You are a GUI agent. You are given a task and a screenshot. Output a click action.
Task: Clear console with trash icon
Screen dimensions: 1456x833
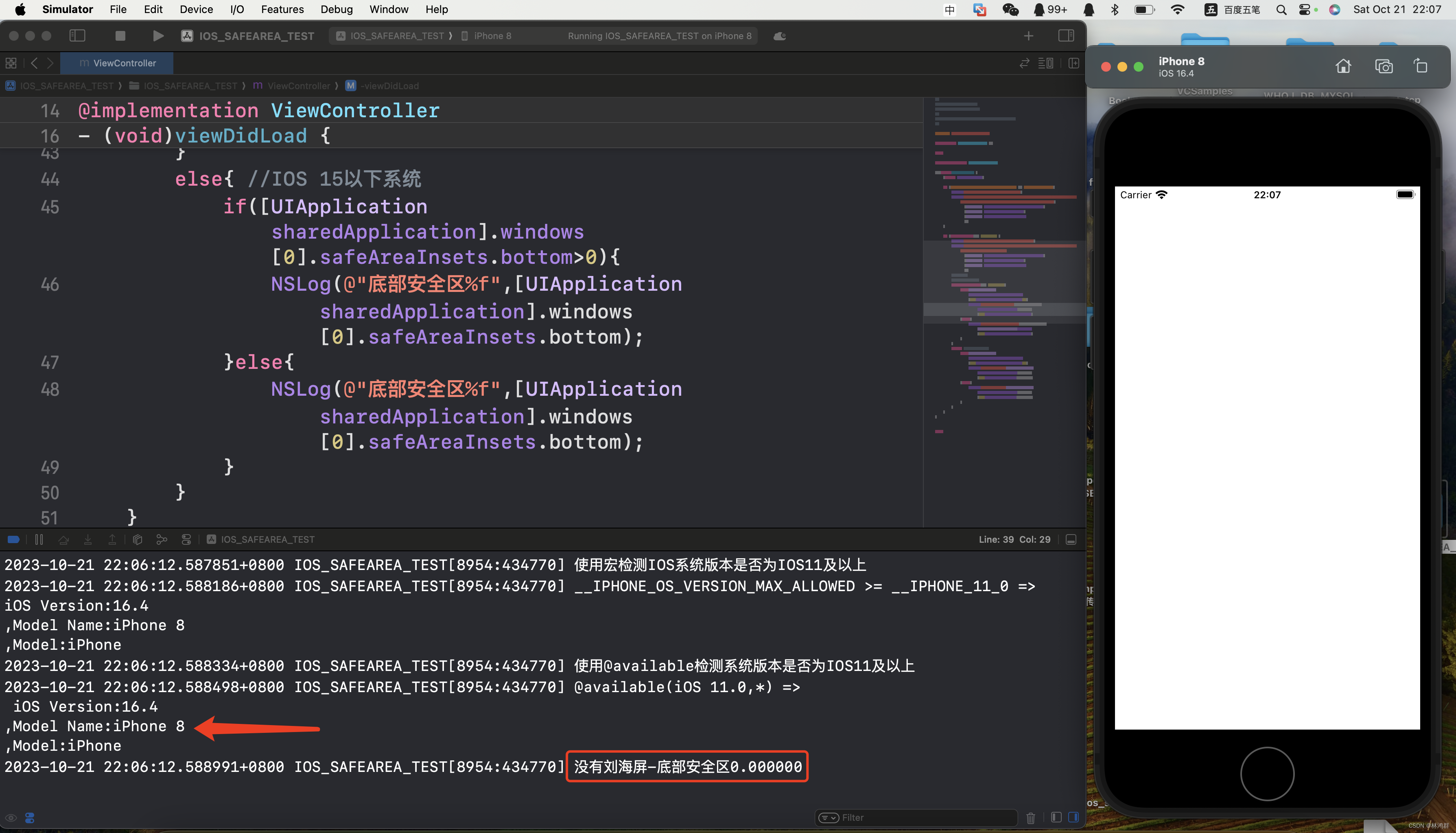1030,818
